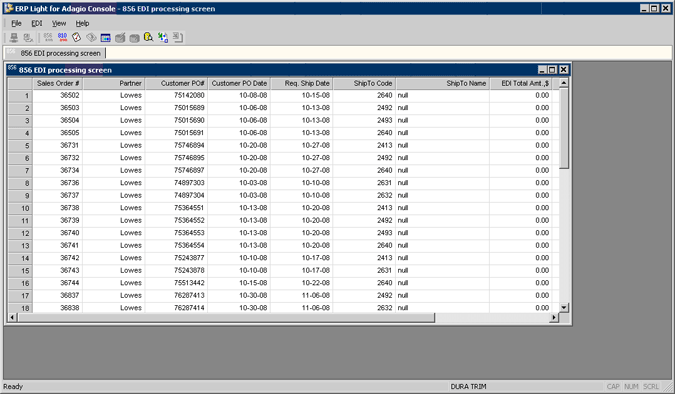Image resolution: width=675 pixels, height=394 pixels.
Task: Select row header number 10
Action: coord(20,208)
